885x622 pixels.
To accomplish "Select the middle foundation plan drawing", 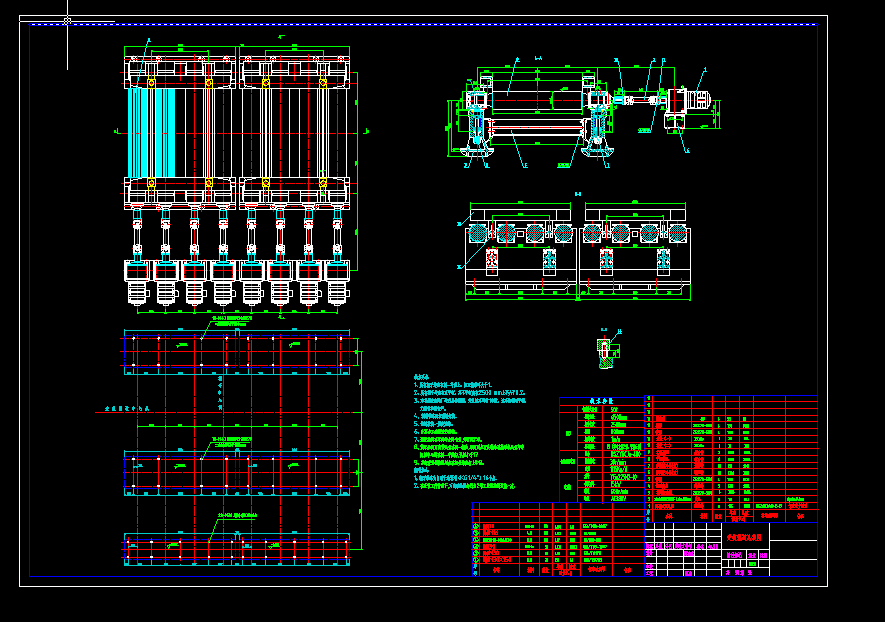I will [x=240, y=473].
